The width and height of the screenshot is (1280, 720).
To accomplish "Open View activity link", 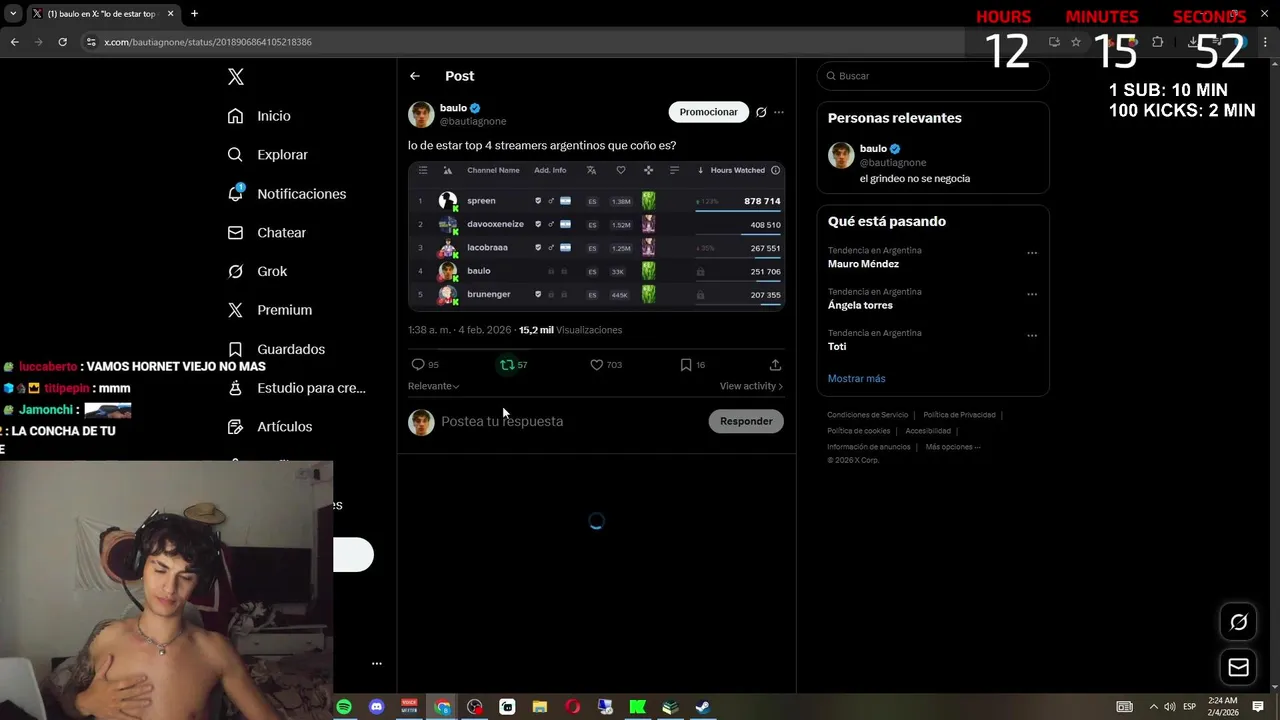I will pyautogui.click(x=751, y=386).
